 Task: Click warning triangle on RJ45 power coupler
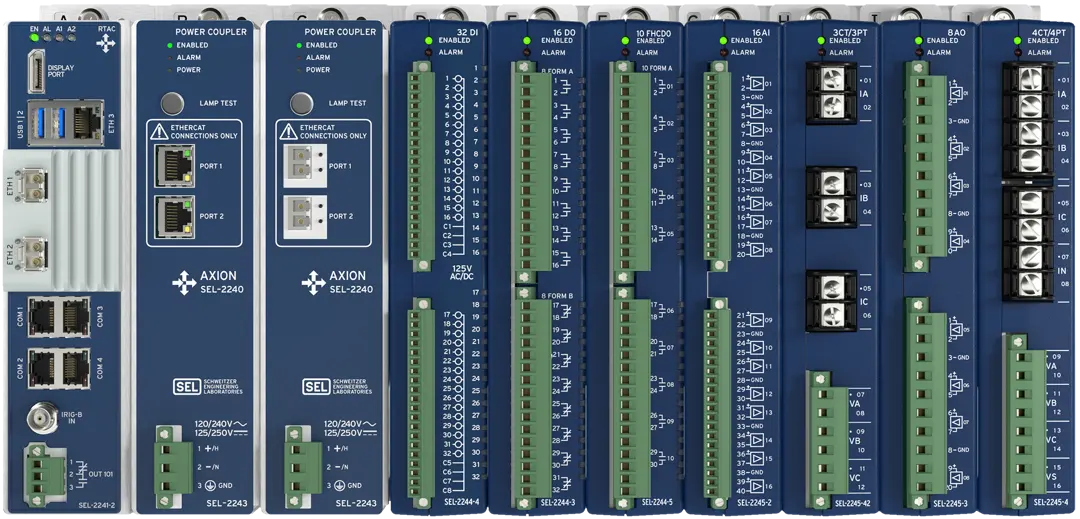pos(158,131)
